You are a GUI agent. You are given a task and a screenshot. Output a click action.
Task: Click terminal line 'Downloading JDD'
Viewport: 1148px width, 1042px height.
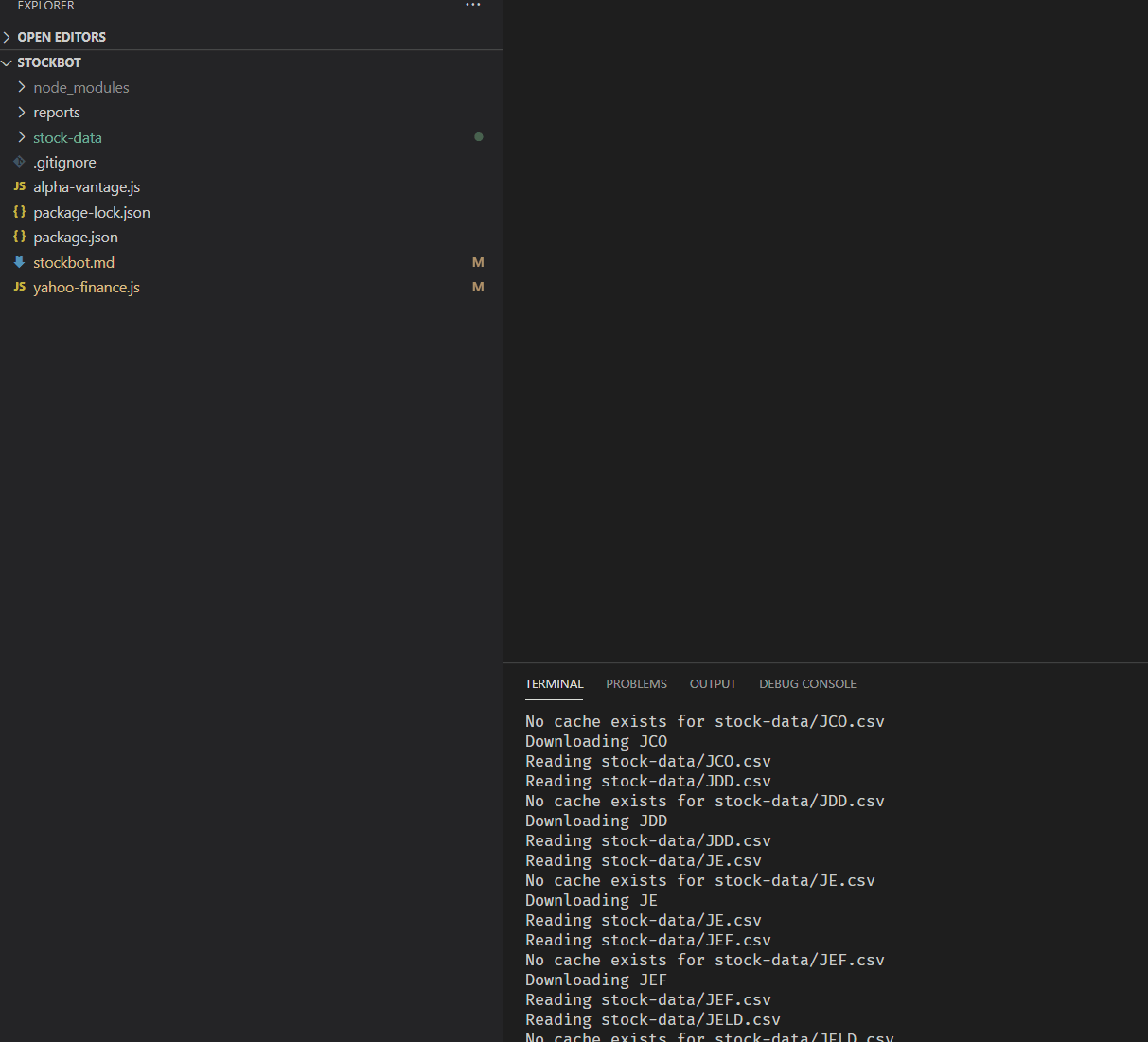[596, 821]
